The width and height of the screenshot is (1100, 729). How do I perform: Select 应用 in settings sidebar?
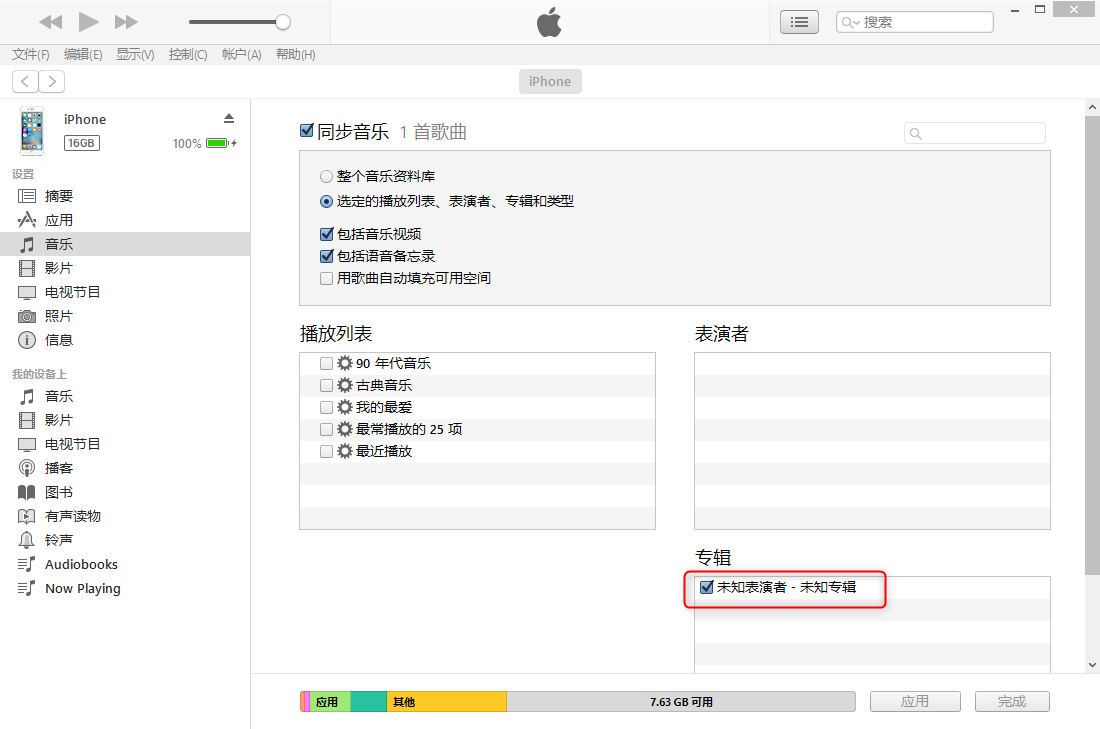[x=125, y=220]
